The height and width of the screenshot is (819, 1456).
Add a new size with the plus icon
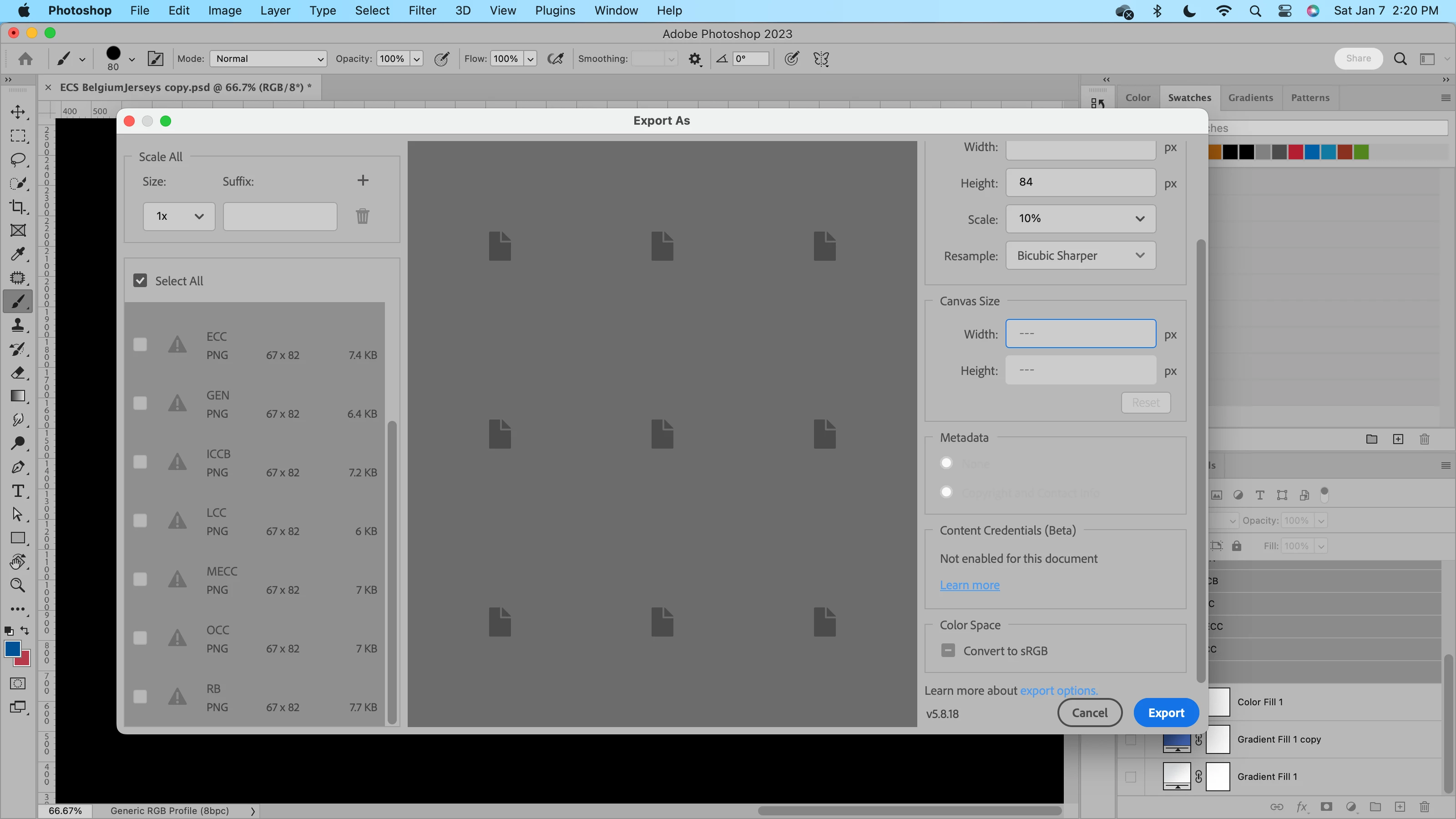tap(363, 180)
